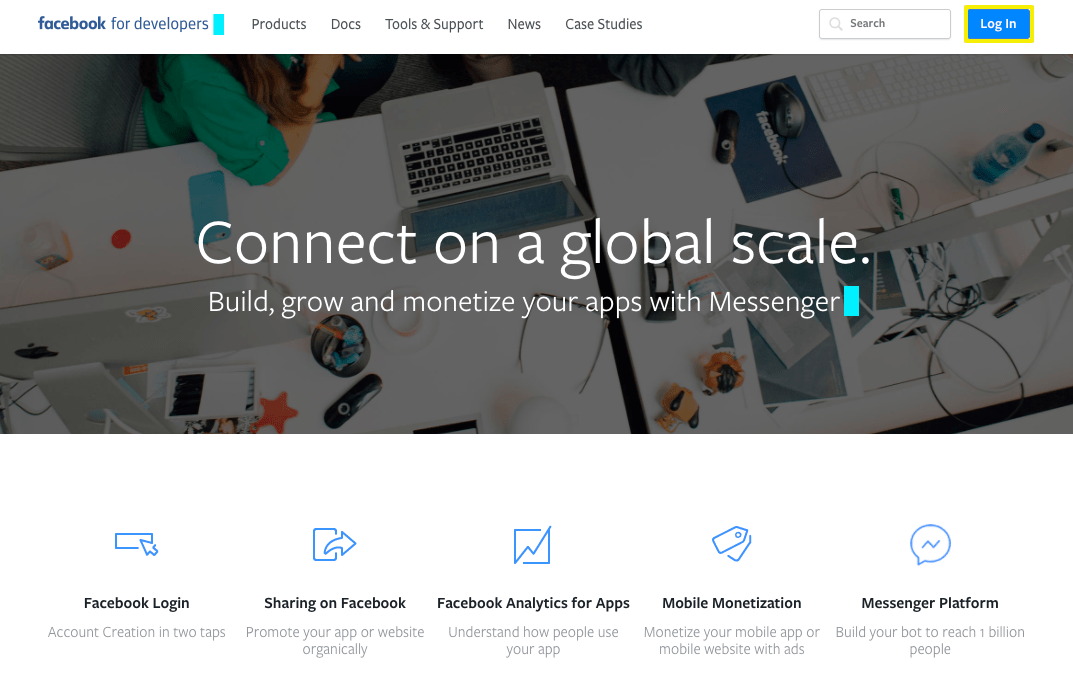Open the Facebook Login heading link
The image size is (1073, 673).
[x=136, y=603]
